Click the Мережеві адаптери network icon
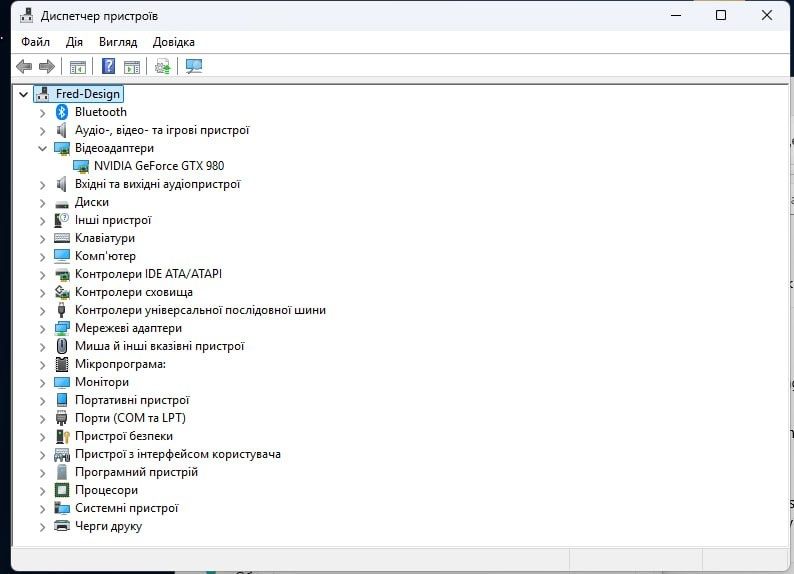The image size is (794, 574). pos(62,328)
